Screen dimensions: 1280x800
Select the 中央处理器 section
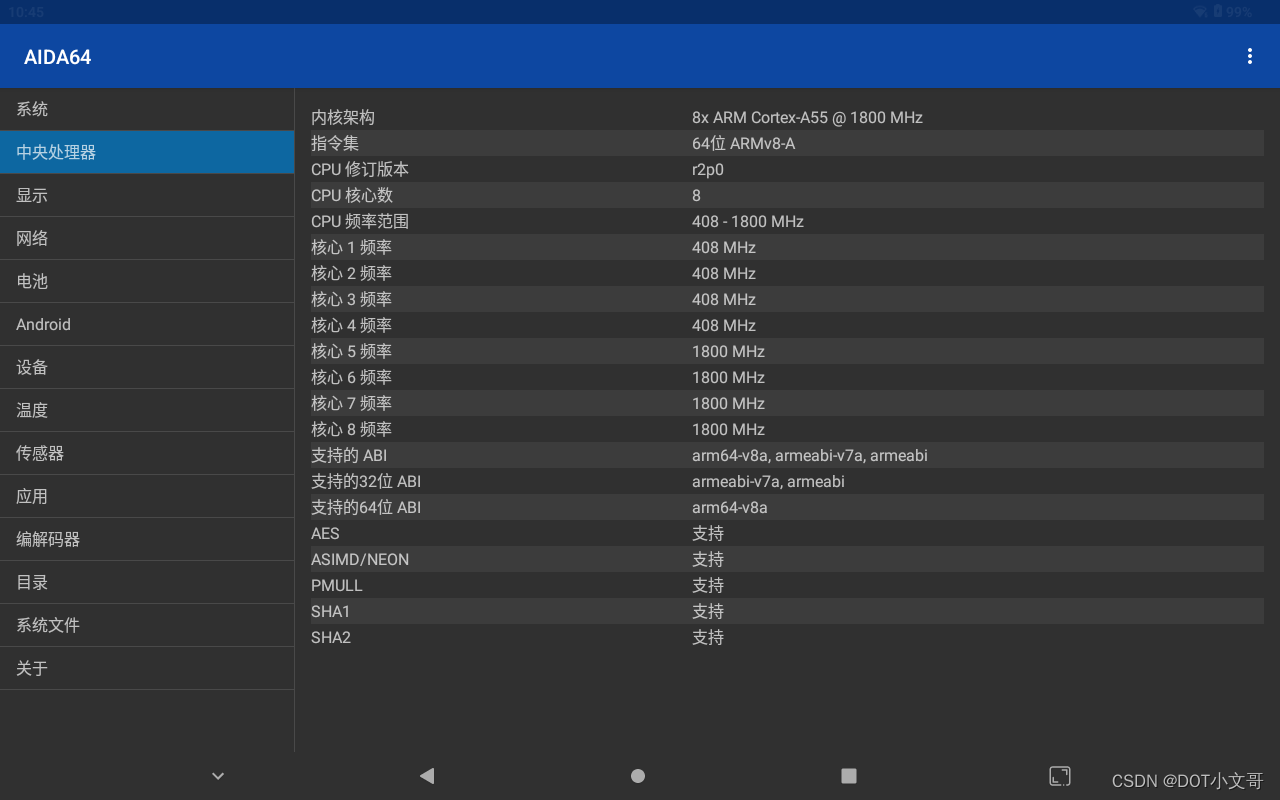(147, 152)
